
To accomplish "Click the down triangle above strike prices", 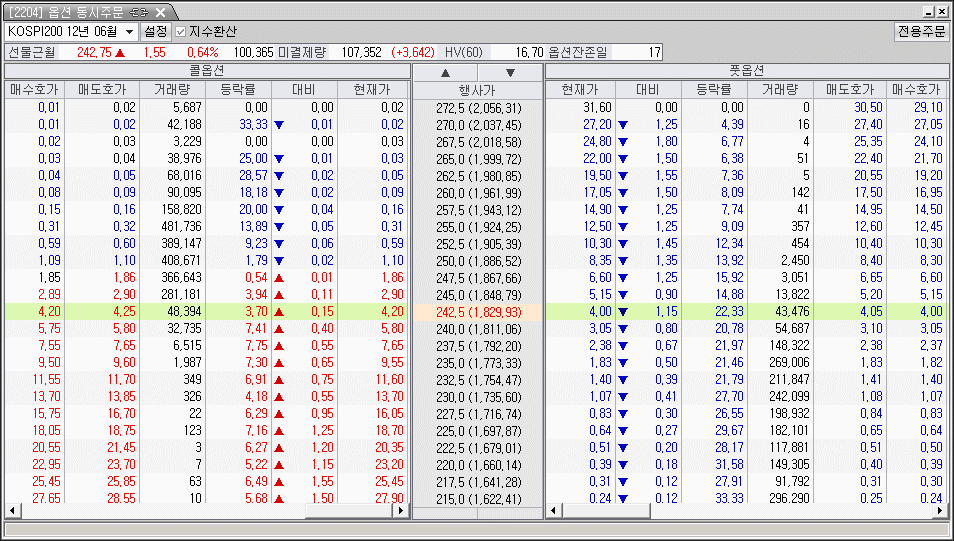I will point(510,73).
